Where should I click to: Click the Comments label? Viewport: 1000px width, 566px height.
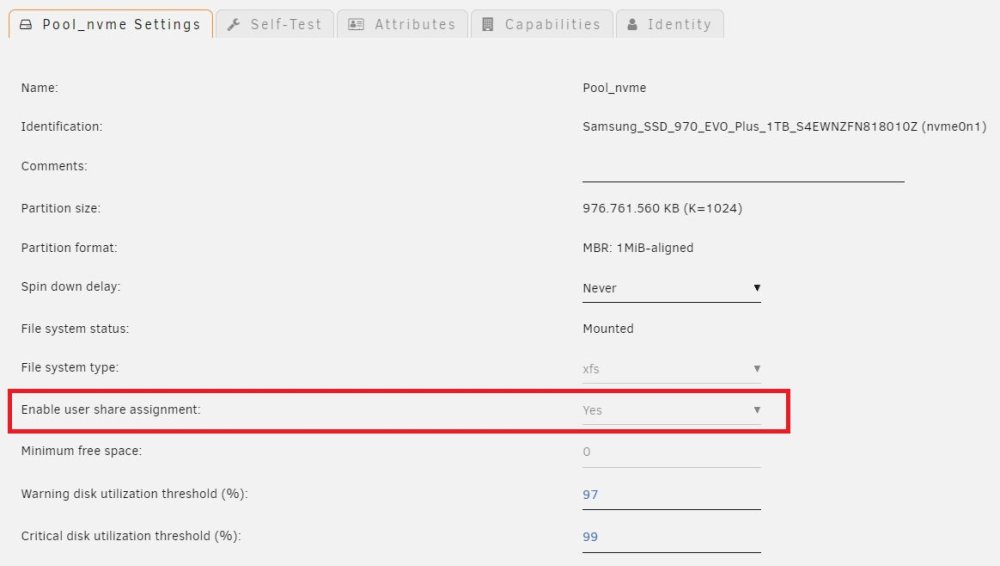(54, 166)
